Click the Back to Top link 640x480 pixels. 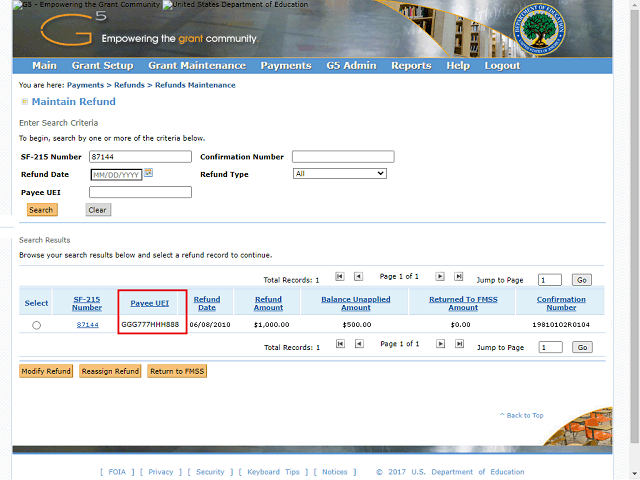coord(524,415)
